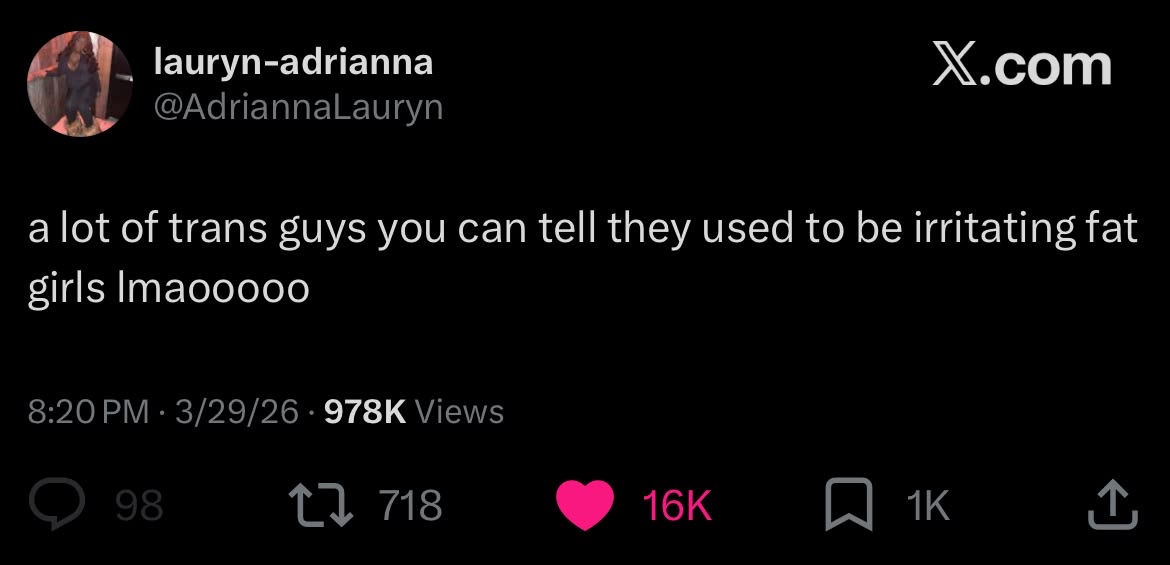Click the 16K likes count
This screenshot has height=565, width=1170.
pos(677,505)
